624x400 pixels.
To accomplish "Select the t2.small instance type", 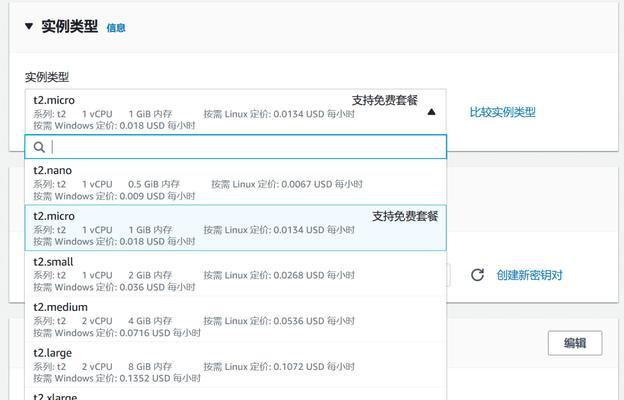I will click(x=236, y=273).
